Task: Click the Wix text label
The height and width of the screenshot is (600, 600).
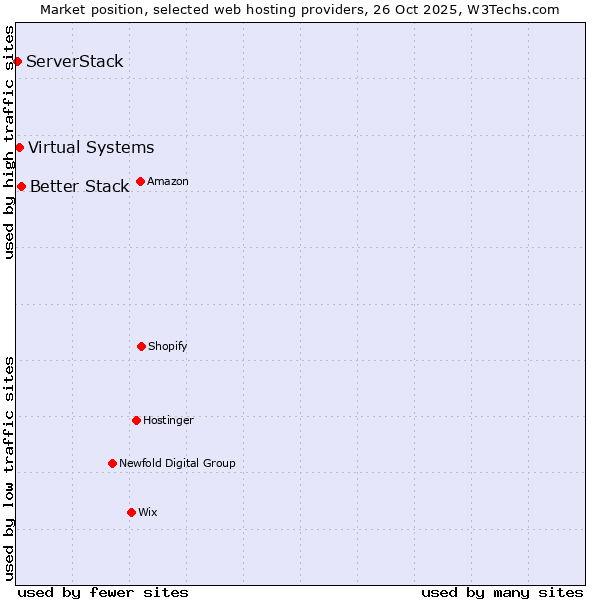Action: coord(148,513)
